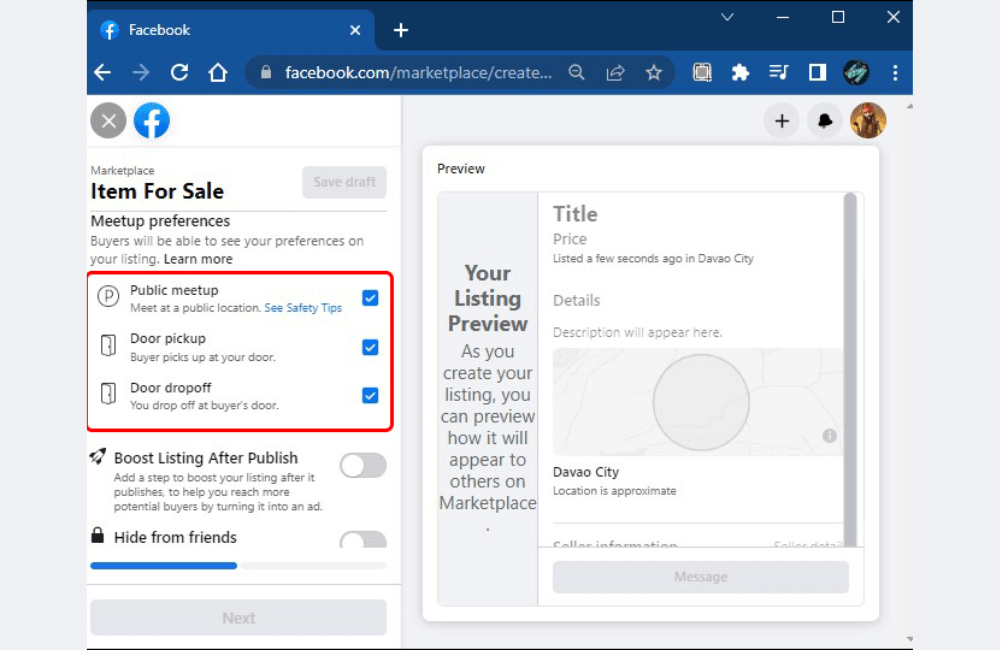The height and width of the screenshot is (650, 1000).
Task: Select the Public meetup P icon
Action: point(106,297)
